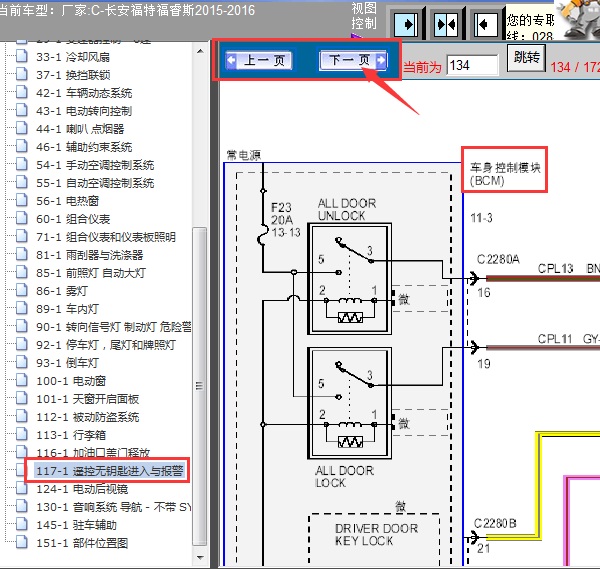The width and height of the screenshot is (600, 569).
Task: Open 130-1 音响系统 导航 entry
Action: point(114,507)
